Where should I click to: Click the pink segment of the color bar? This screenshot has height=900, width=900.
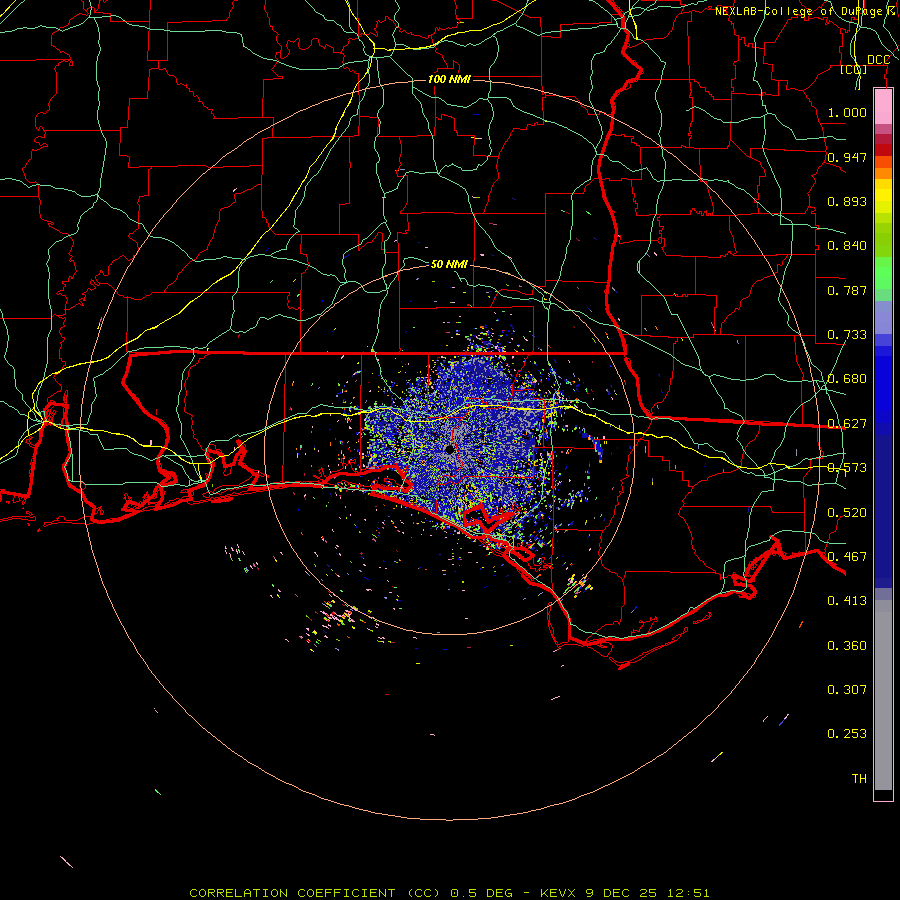coord(883,107)
